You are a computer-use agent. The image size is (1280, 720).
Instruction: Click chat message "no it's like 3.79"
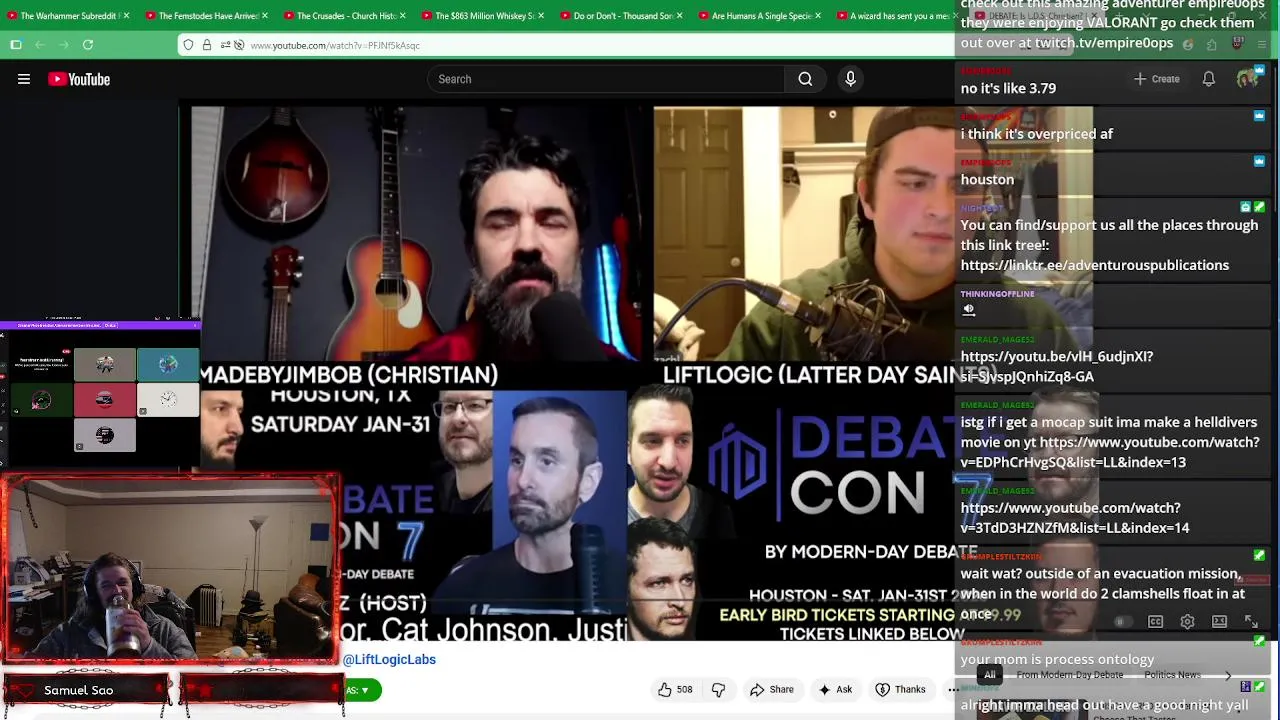tap(1008, 88)
